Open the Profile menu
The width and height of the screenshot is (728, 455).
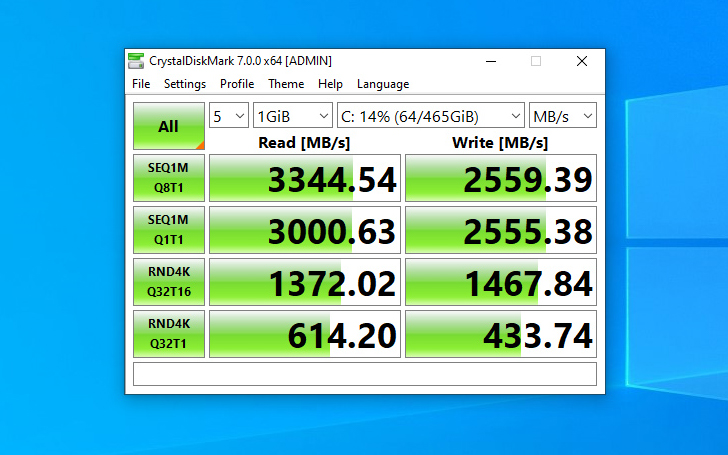[x=237, y=84]
